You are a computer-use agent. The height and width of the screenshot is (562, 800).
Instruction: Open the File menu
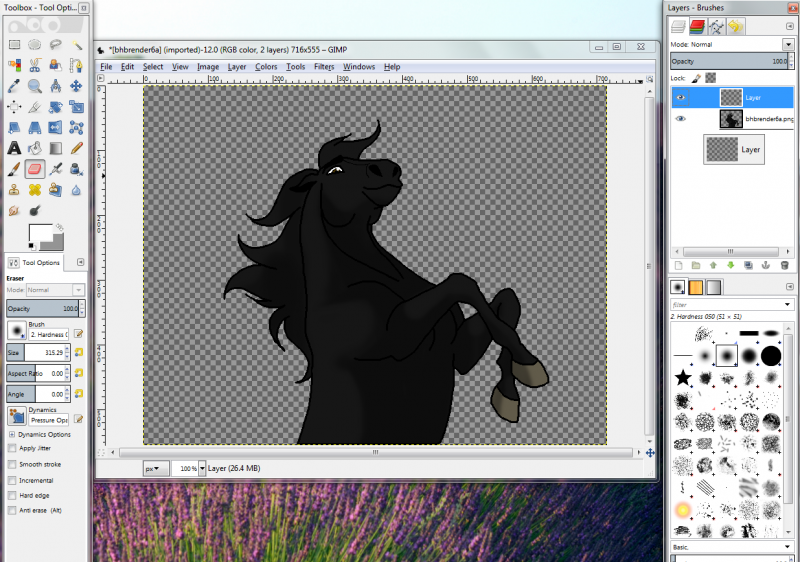pos(106,67)
